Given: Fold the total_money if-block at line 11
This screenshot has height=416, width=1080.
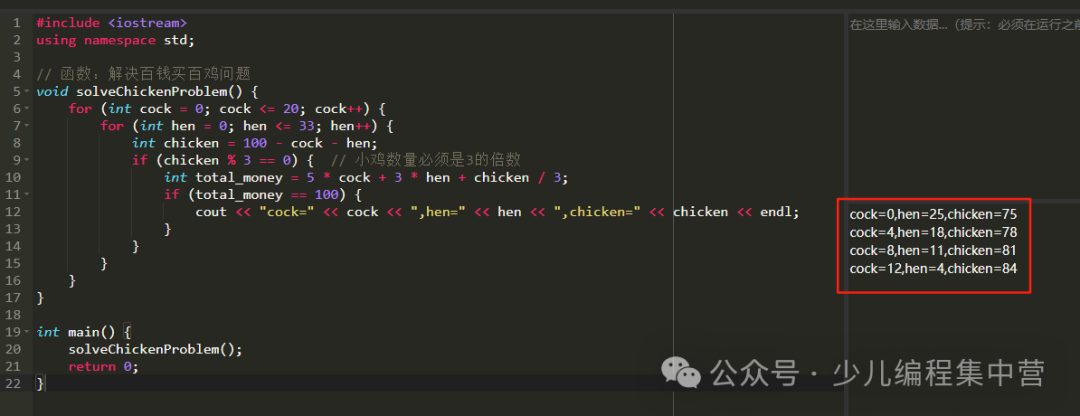Looking at the screenshot, I should pyautogui.click(x=27, y=195).
